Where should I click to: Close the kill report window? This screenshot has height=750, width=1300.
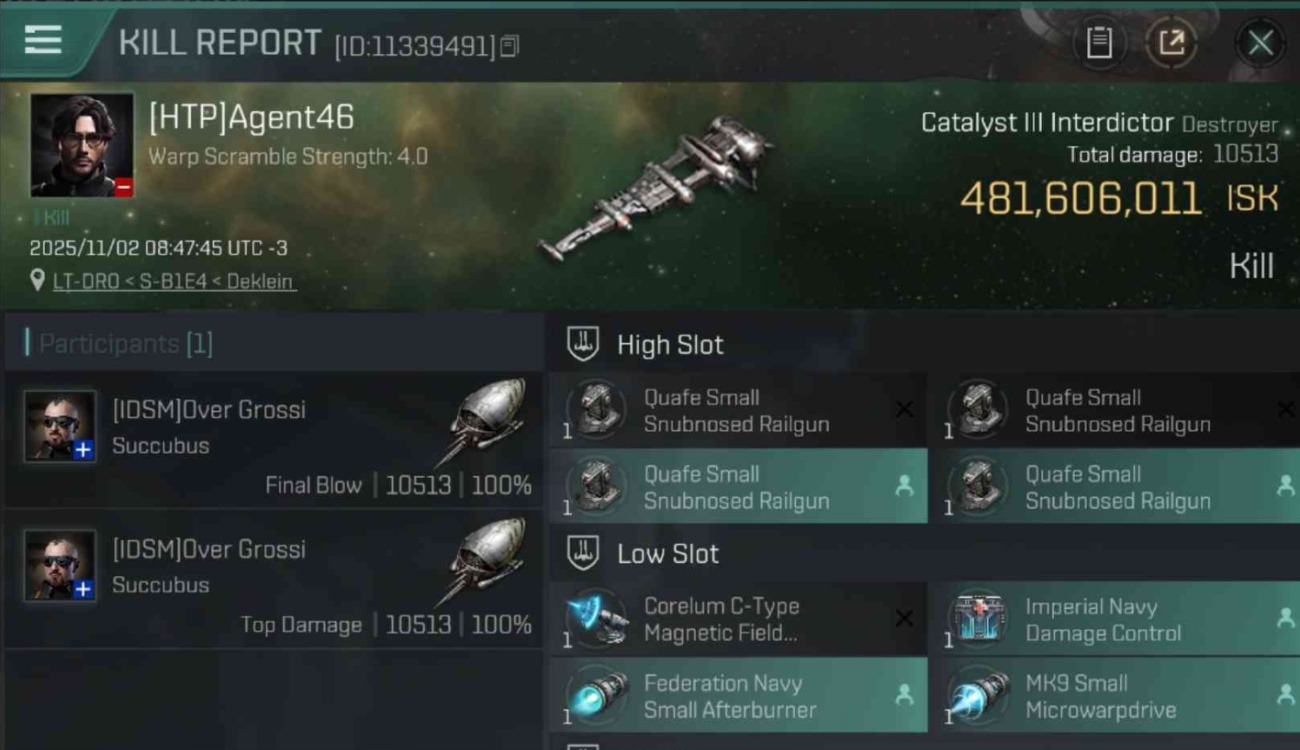[x=1260, y=43]
